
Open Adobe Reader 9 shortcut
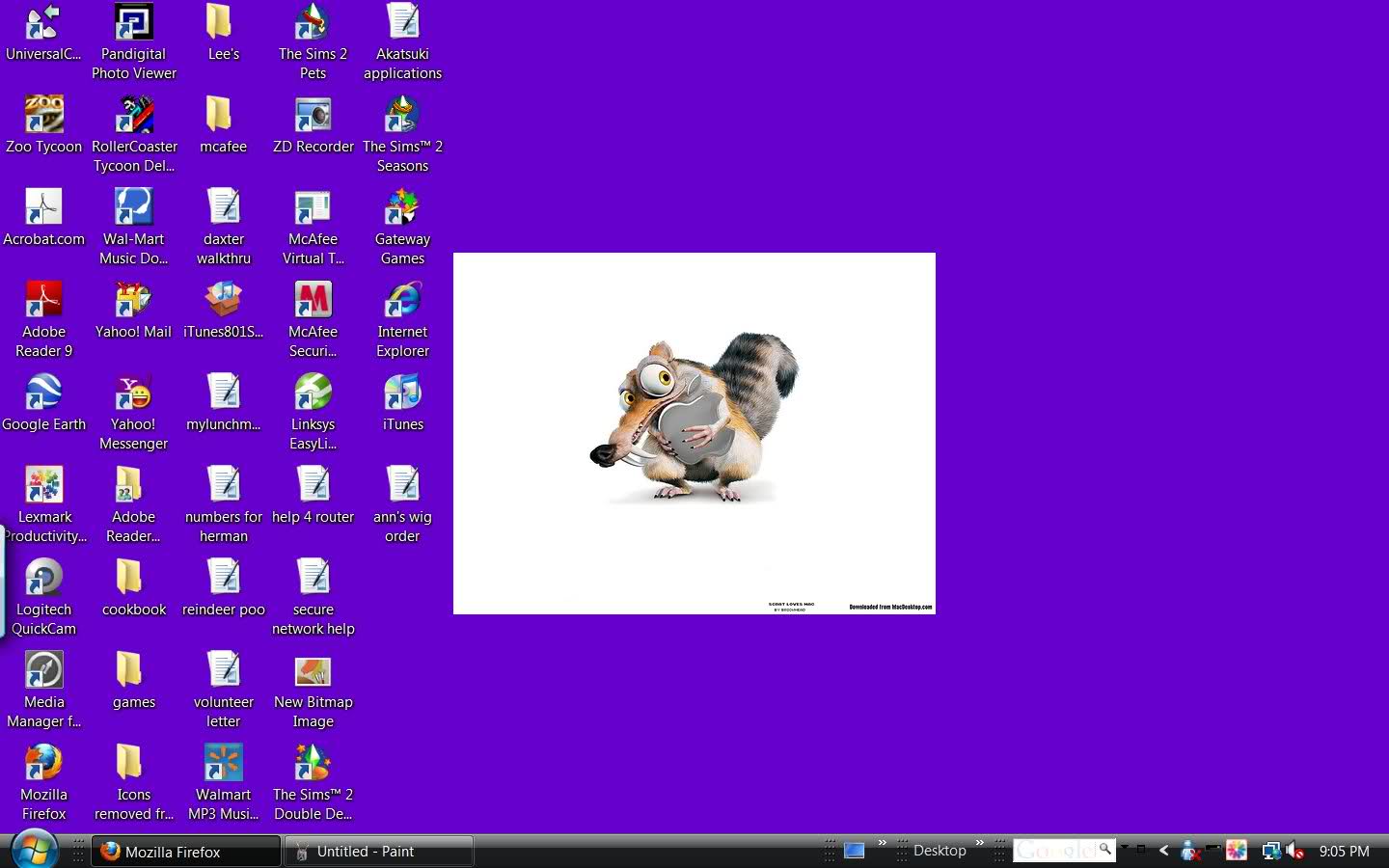click(43, 319)
